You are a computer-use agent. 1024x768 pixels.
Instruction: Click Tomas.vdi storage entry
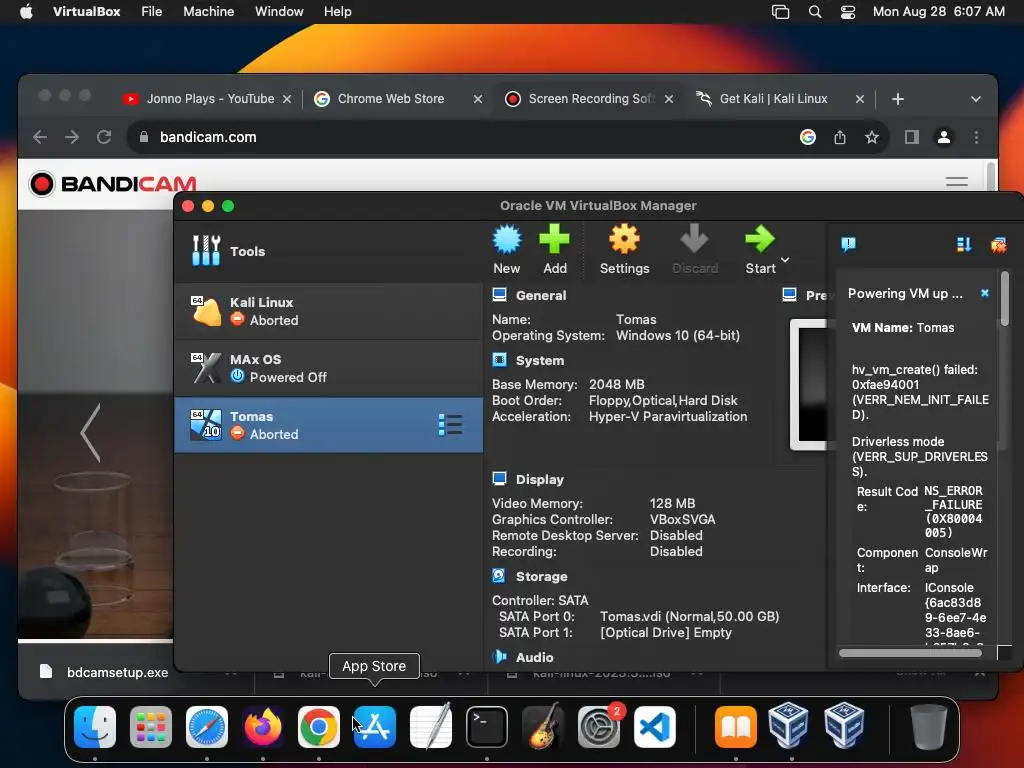(689, 616)
